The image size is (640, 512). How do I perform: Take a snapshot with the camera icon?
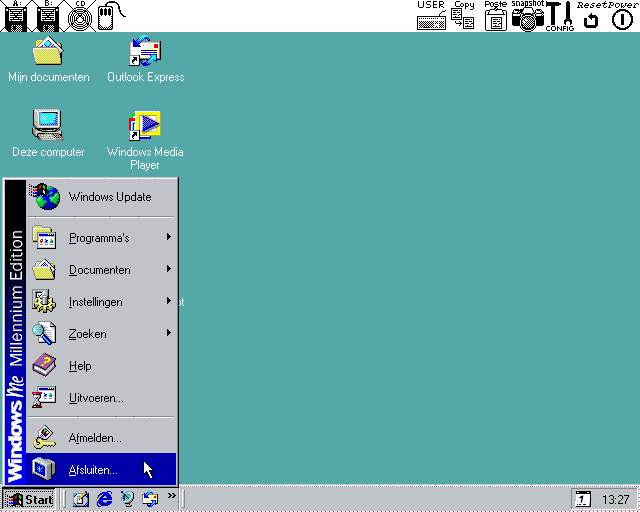[x=528, y=16]
